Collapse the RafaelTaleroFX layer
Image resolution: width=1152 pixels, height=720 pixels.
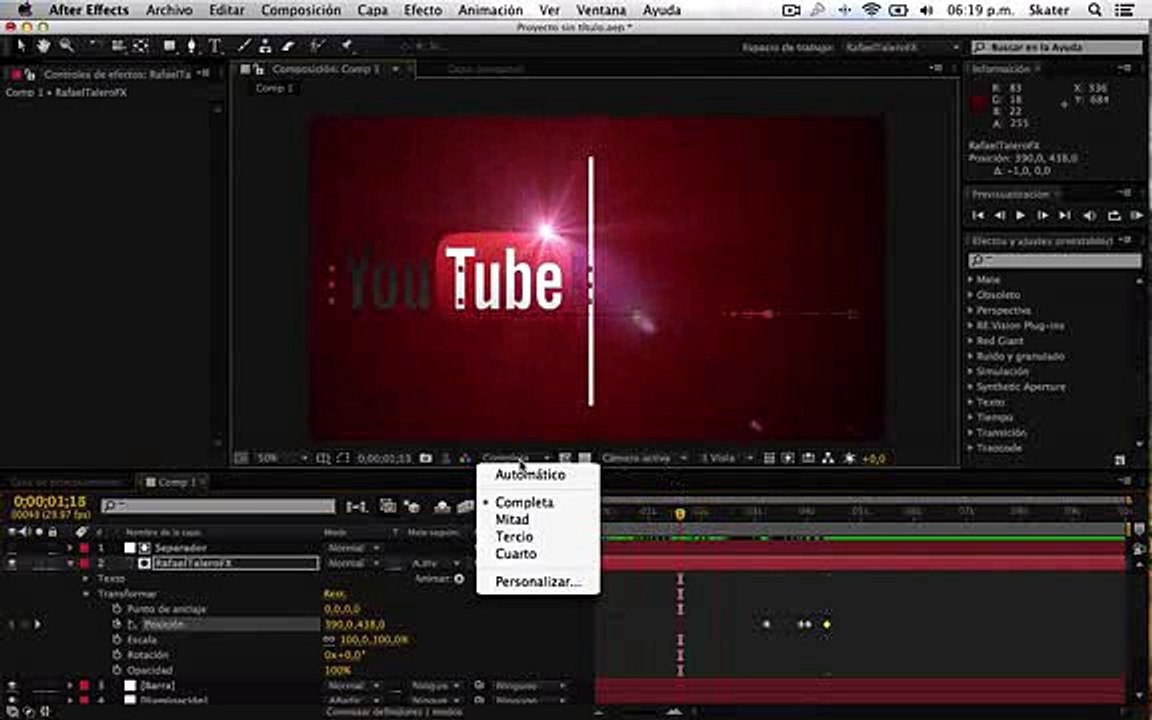(71, 564)
